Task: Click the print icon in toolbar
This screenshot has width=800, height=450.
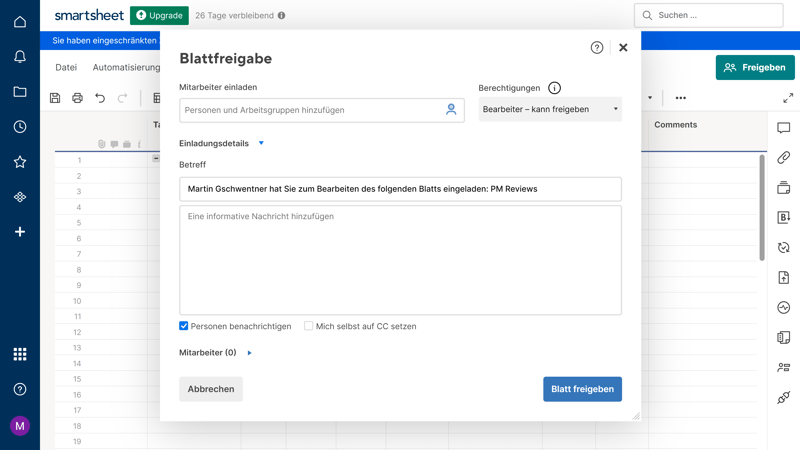Action: coord(77,98)
